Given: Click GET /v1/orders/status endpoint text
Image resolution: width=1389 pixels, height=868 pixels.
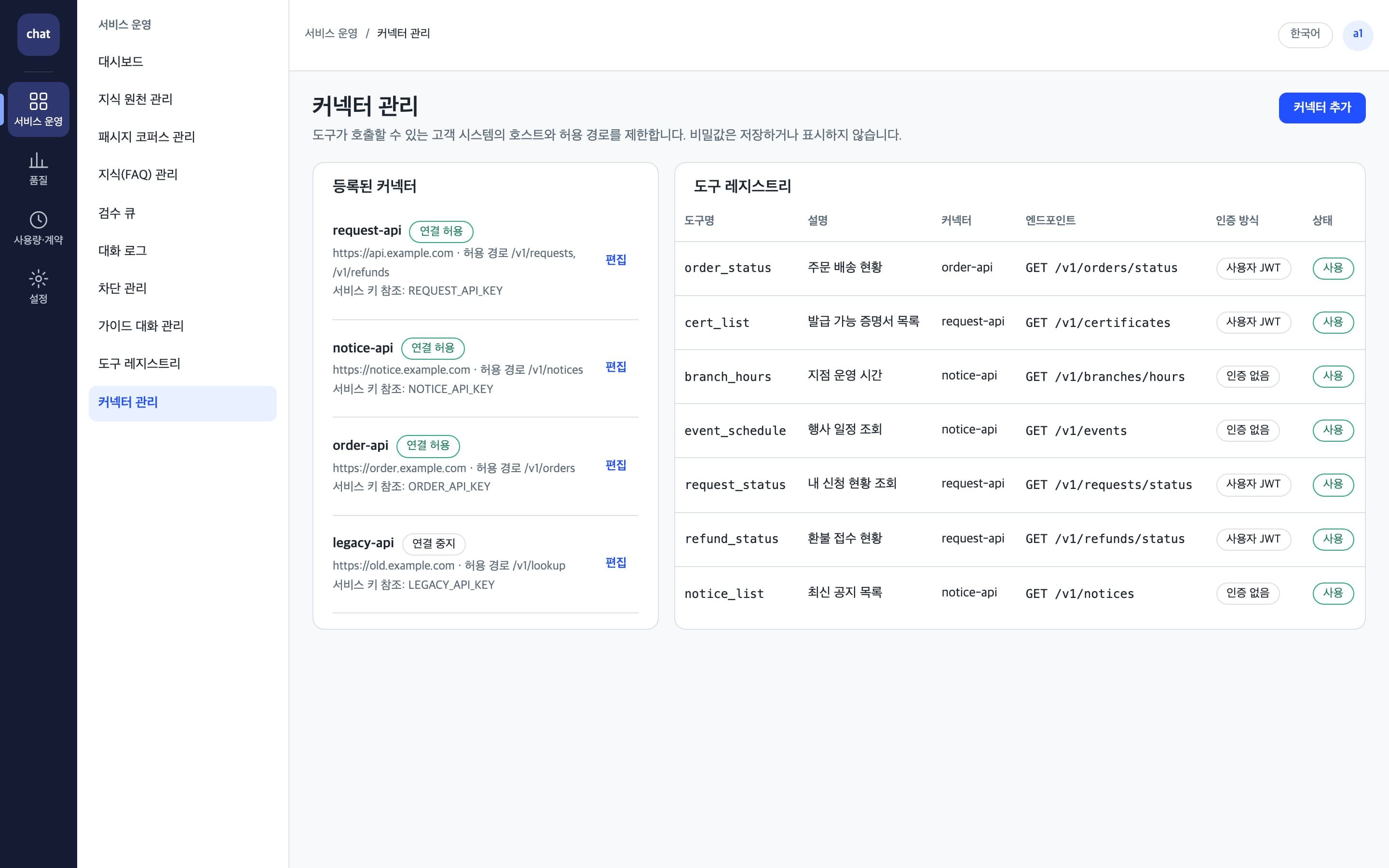Looking at the screenshot, I should click(x=1102, y=268).
